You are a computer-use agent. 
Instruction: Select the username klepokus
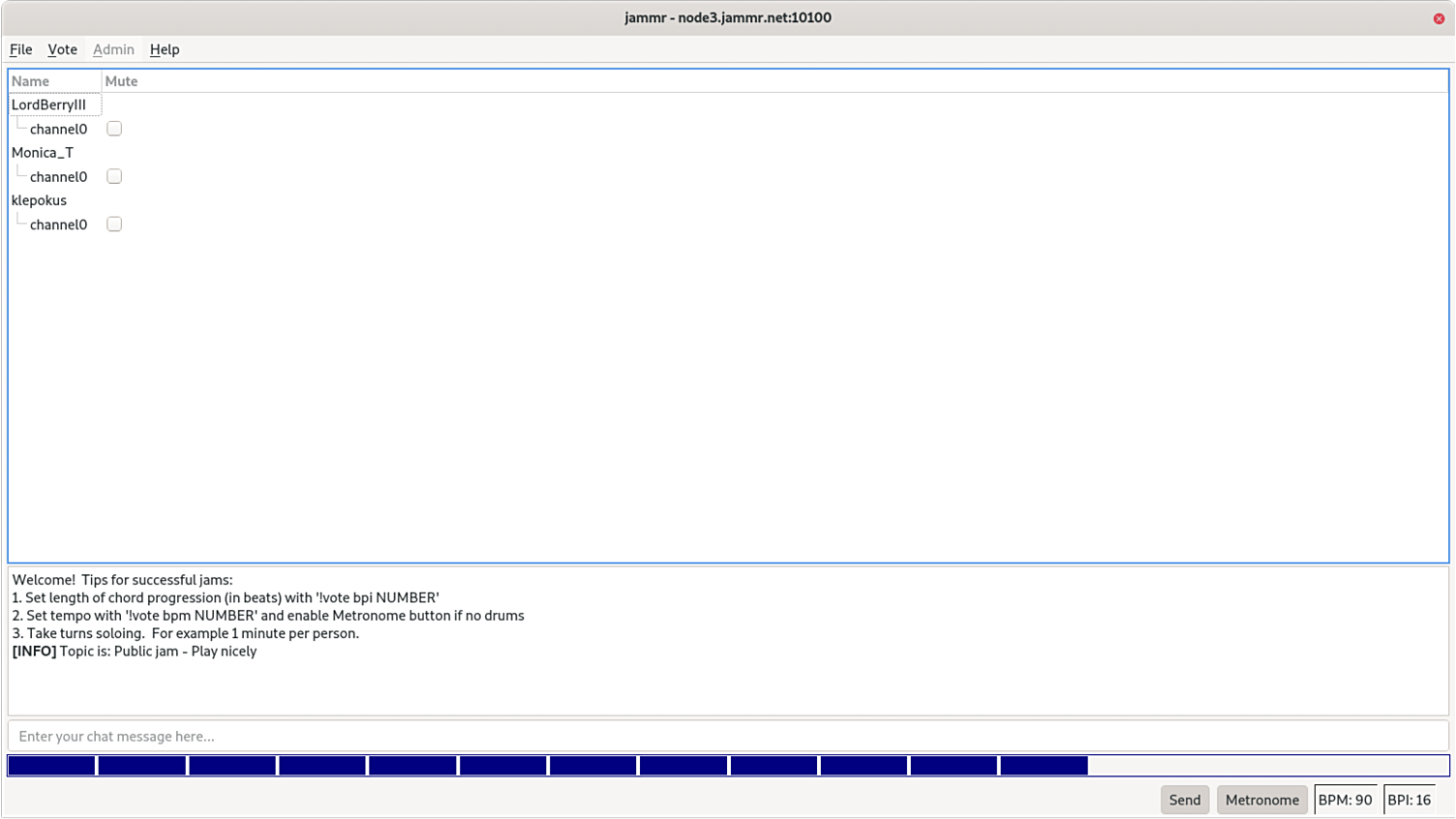pyautogui.click(x=39, y=199)
